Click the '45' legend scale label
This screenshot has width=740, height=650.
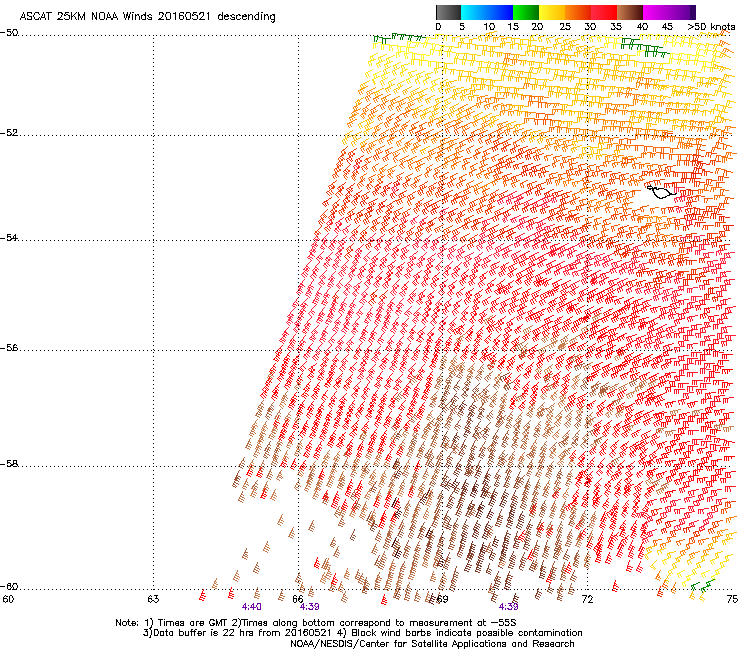point(667,27)
